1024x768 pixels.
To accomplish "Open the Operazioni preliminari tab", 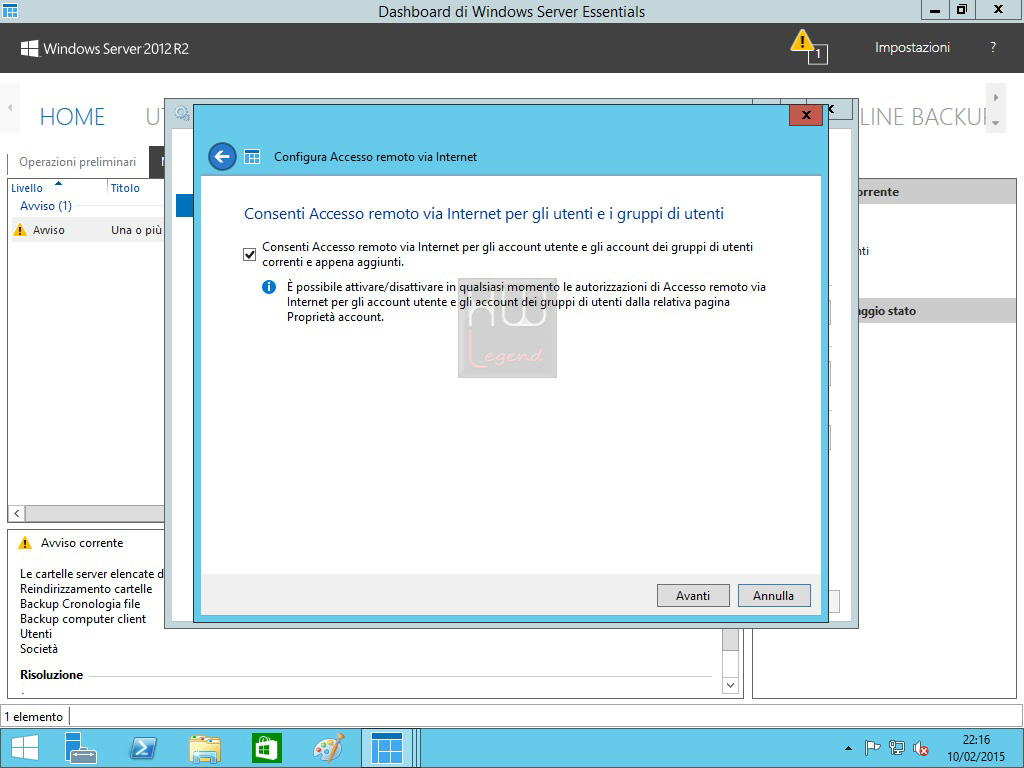I will point(78,162).
